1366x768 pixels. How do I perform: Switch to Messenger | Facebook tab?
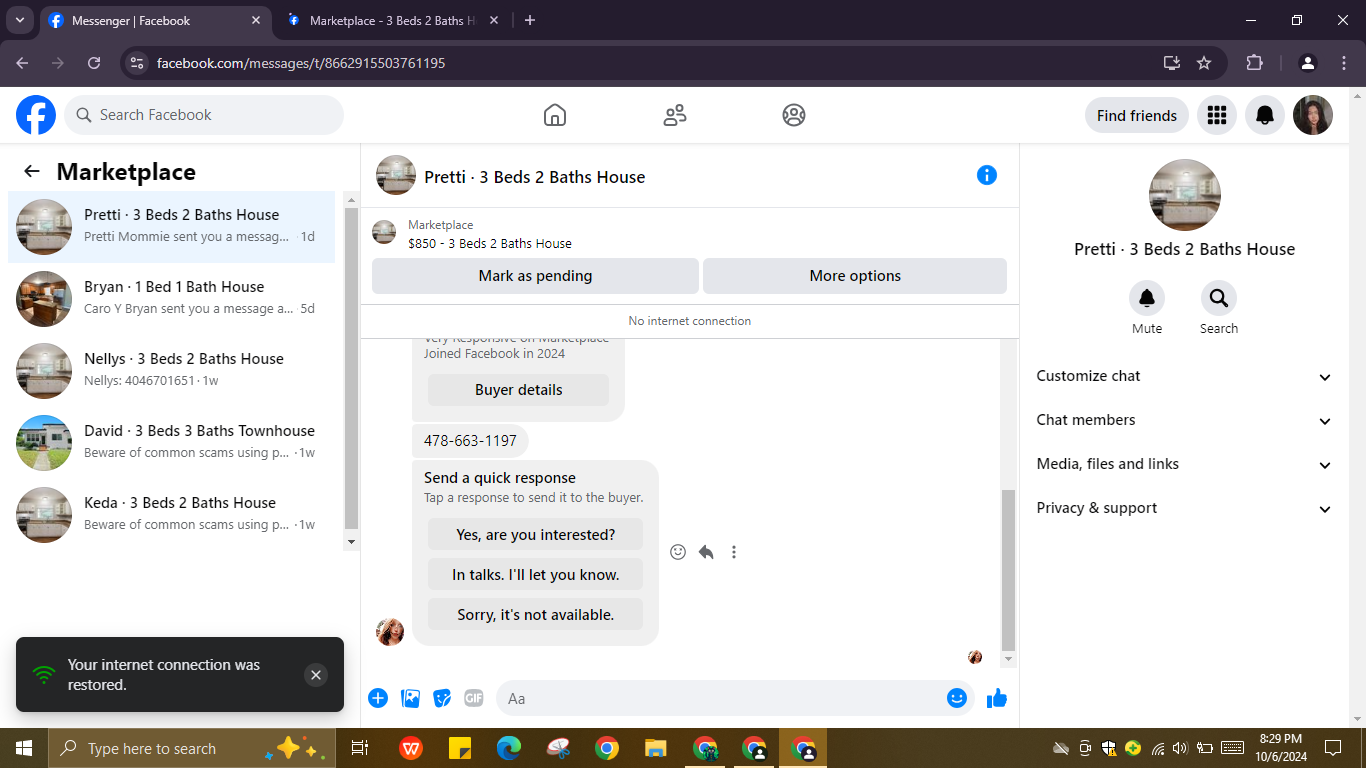click(x=155, y=20)
